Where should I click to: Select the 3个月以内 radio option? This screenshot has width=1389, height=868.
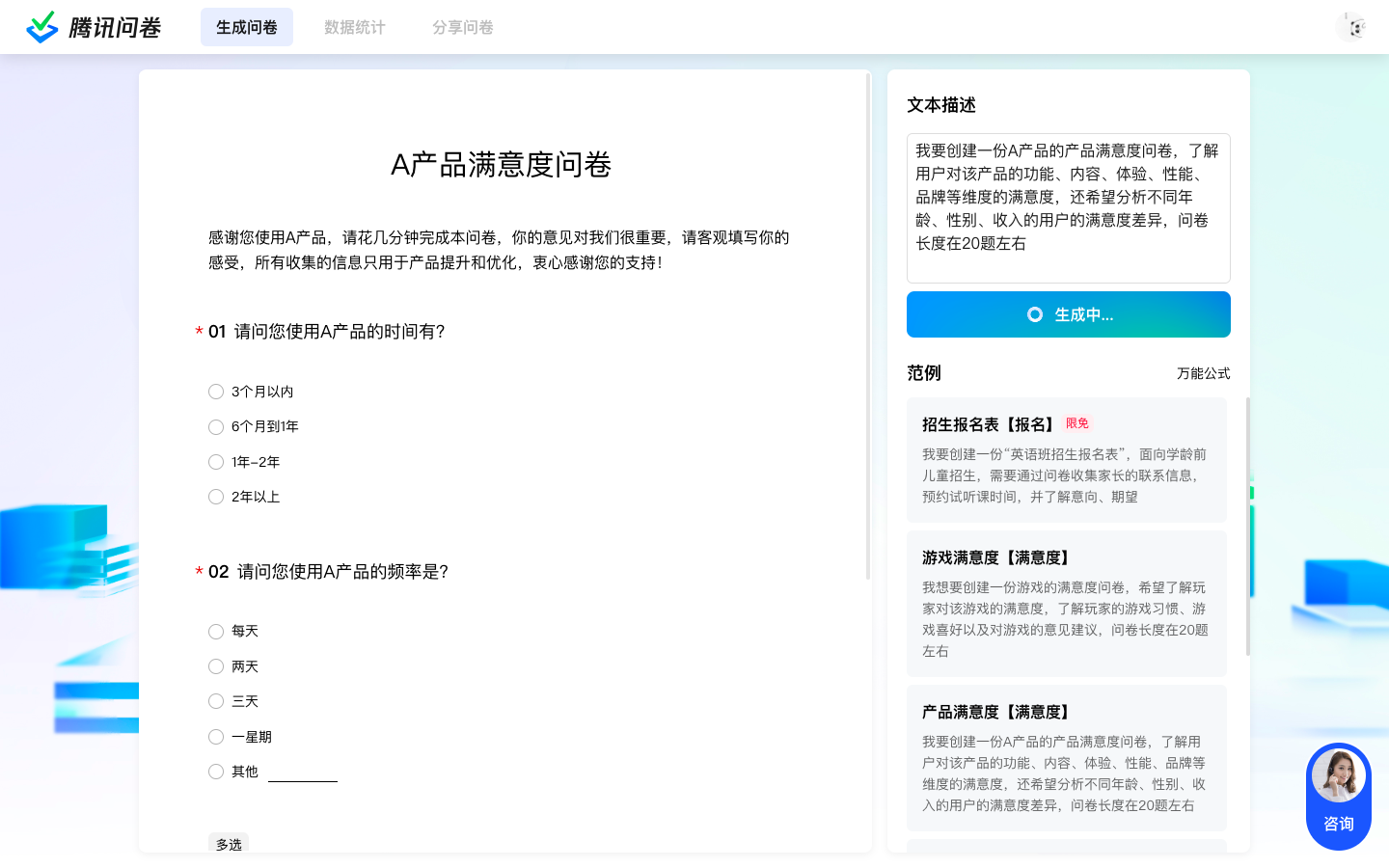pos(216,392)
